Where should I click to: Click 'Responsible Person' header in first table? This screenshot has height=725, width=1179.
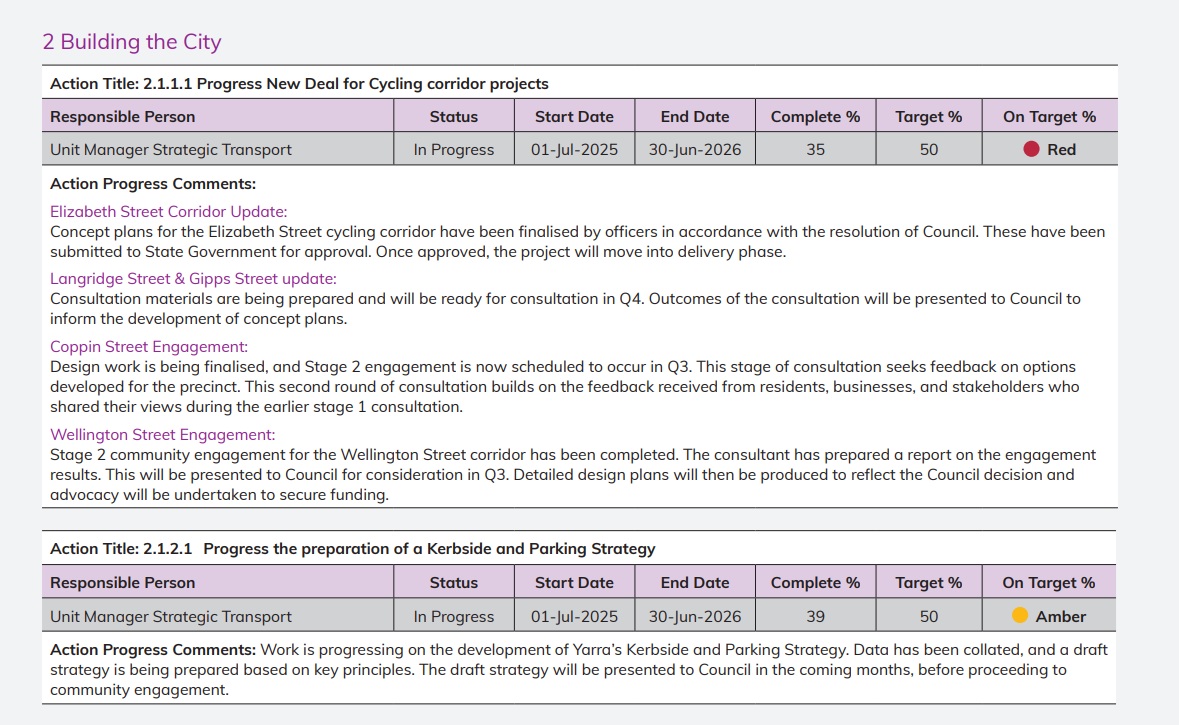(x=123, y=117)
